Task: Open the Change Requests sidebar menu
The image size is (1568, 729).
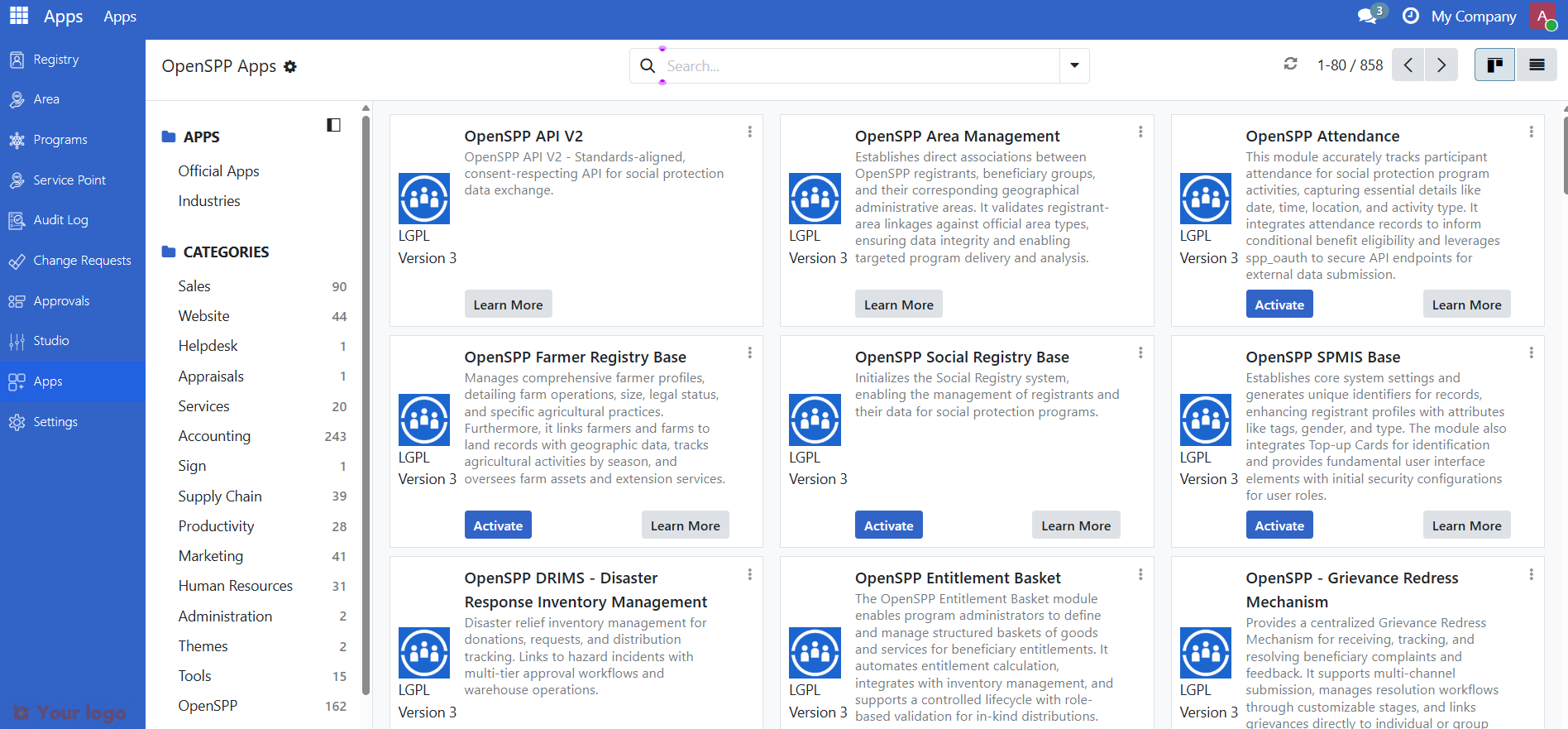Action: click(73, 261)
